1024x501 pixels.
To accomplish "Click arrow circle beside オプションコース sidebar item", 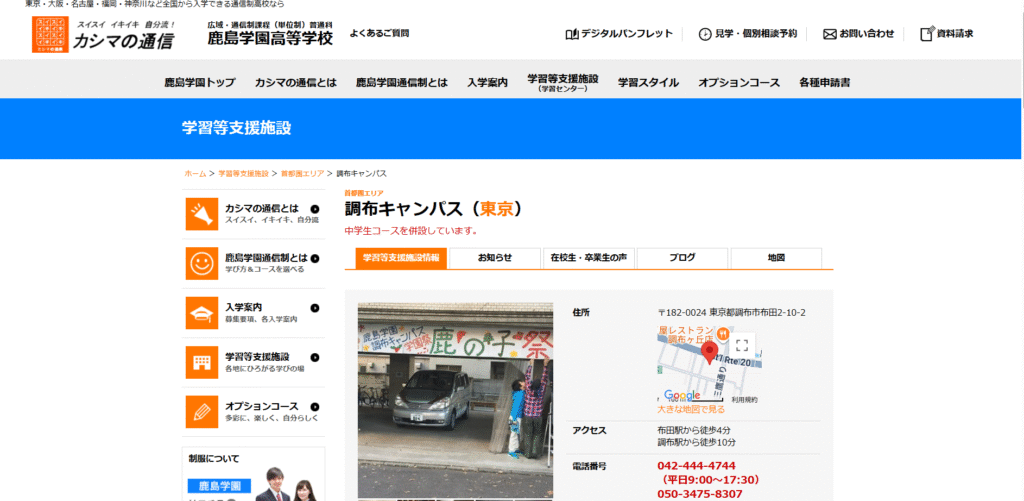I will pos(315,406).
